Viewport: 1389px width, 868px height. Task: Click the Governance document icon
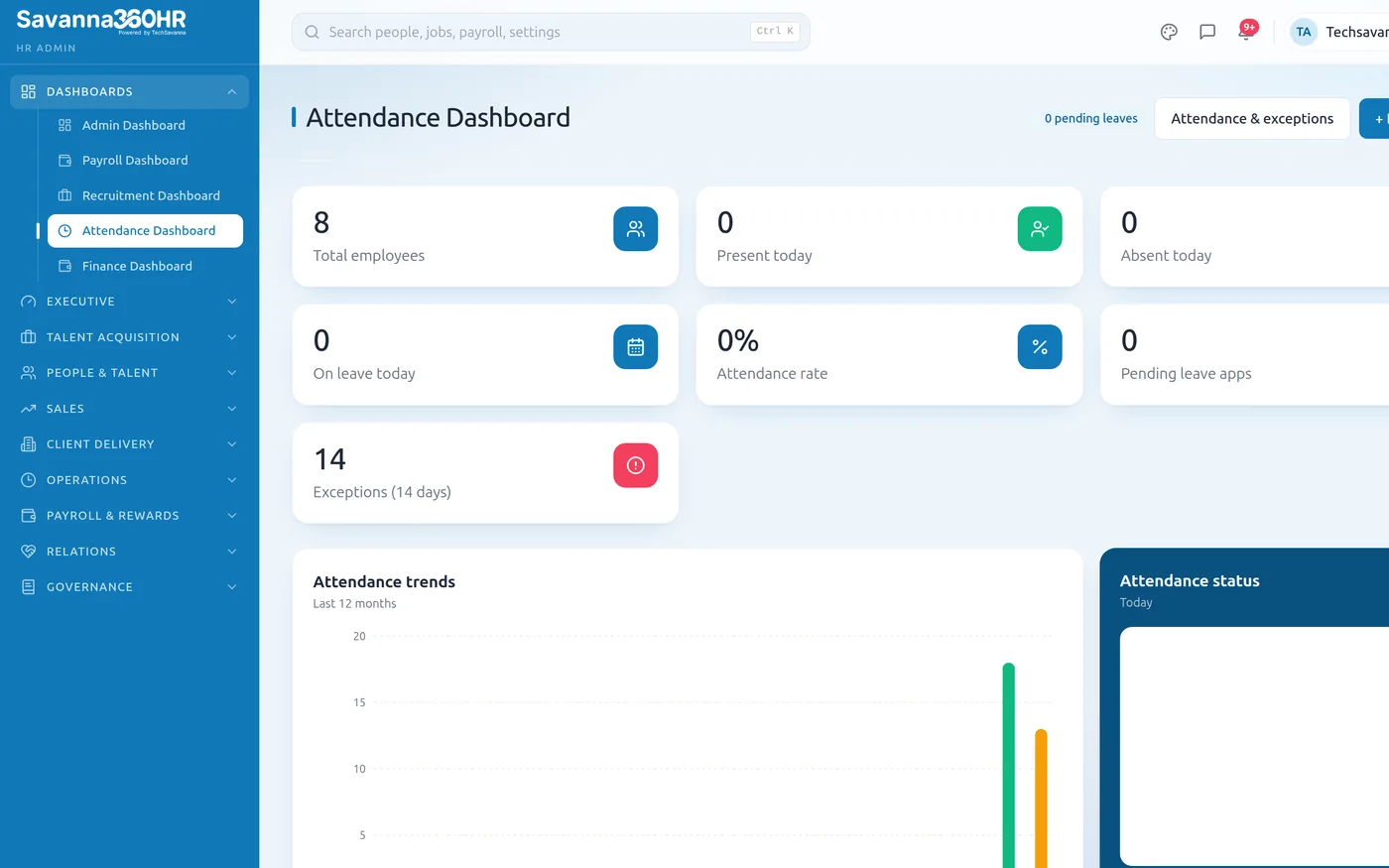28,587
